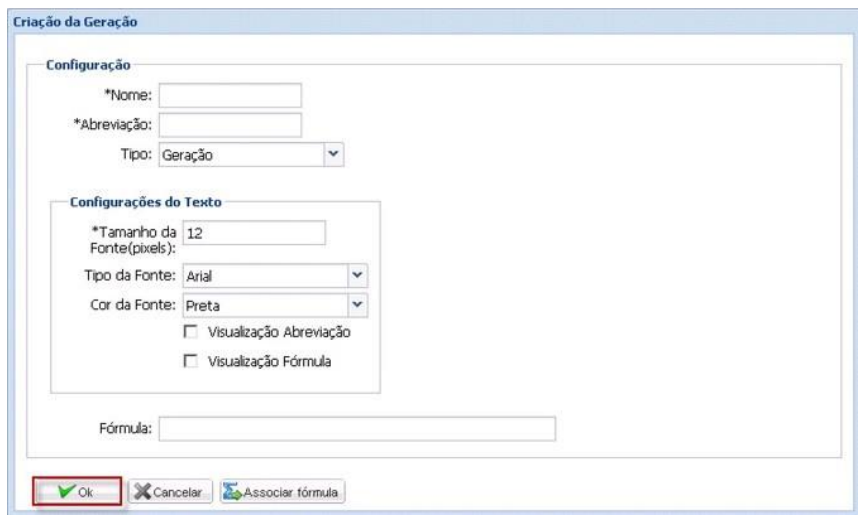Toggle the Visualização Fórmula checkbox
The width and height of the screenshot is (865, 521).
tap(188, 362)
